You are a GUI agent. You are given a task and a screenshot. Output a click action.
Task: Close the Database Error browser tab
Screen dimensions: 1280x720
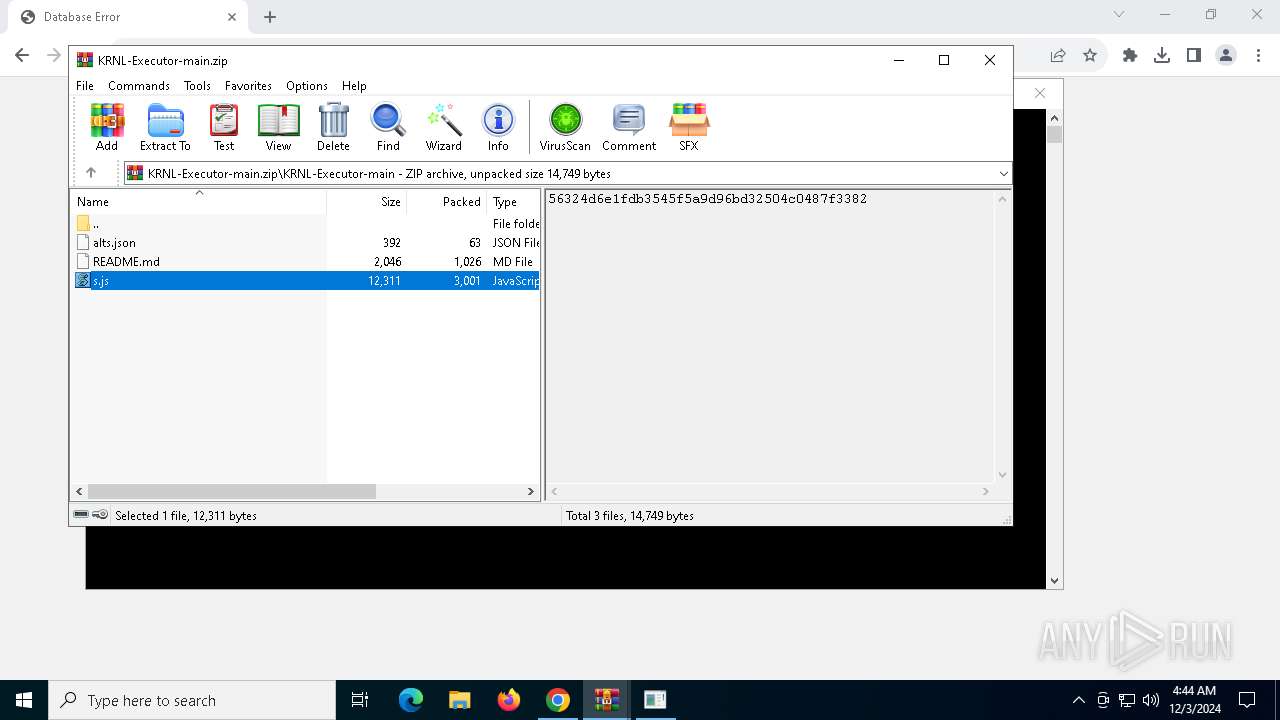(x=232, y=17)
